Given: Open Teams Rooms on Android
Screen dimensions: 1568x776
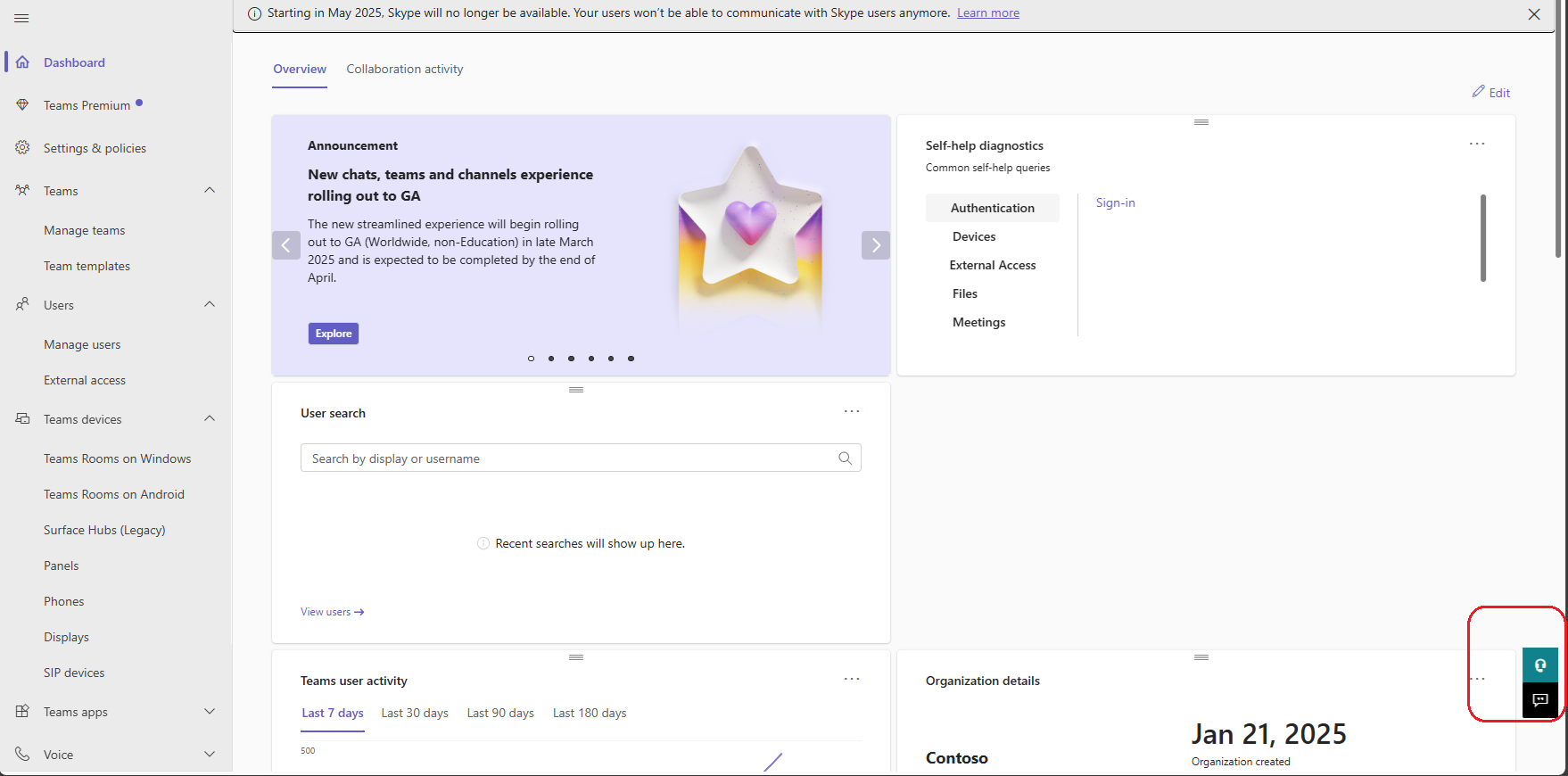Looking at the screenshot, I should pos(114,494).
